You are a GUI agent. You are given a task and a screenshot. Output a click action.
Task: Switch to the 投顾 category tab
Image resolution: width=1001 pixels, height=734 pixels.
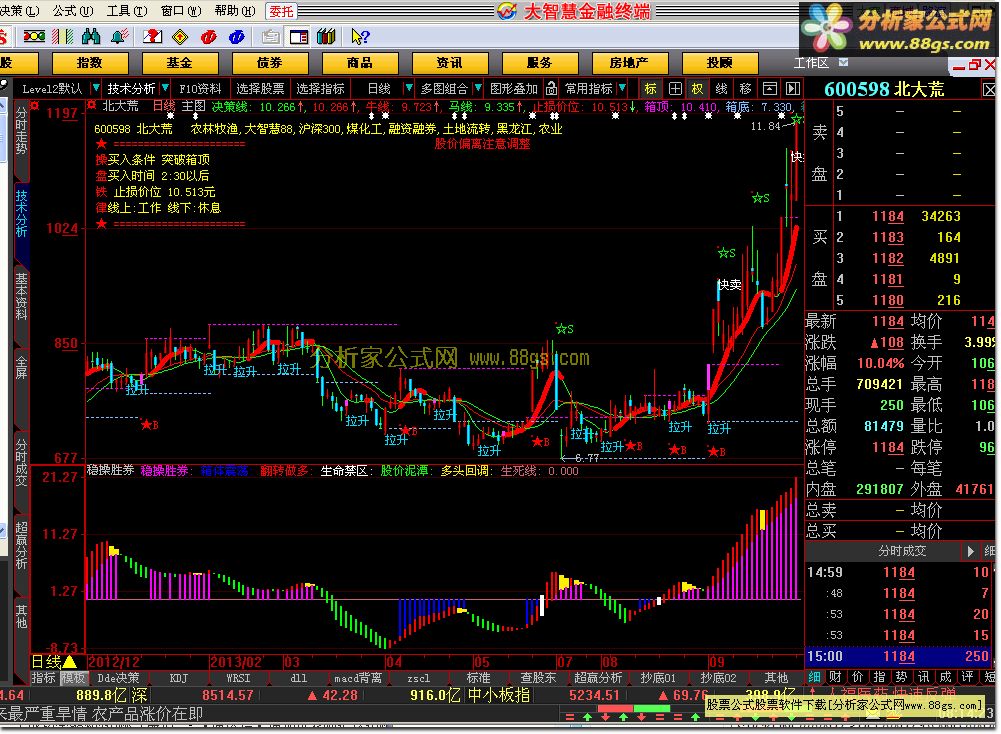pos(720,63)
